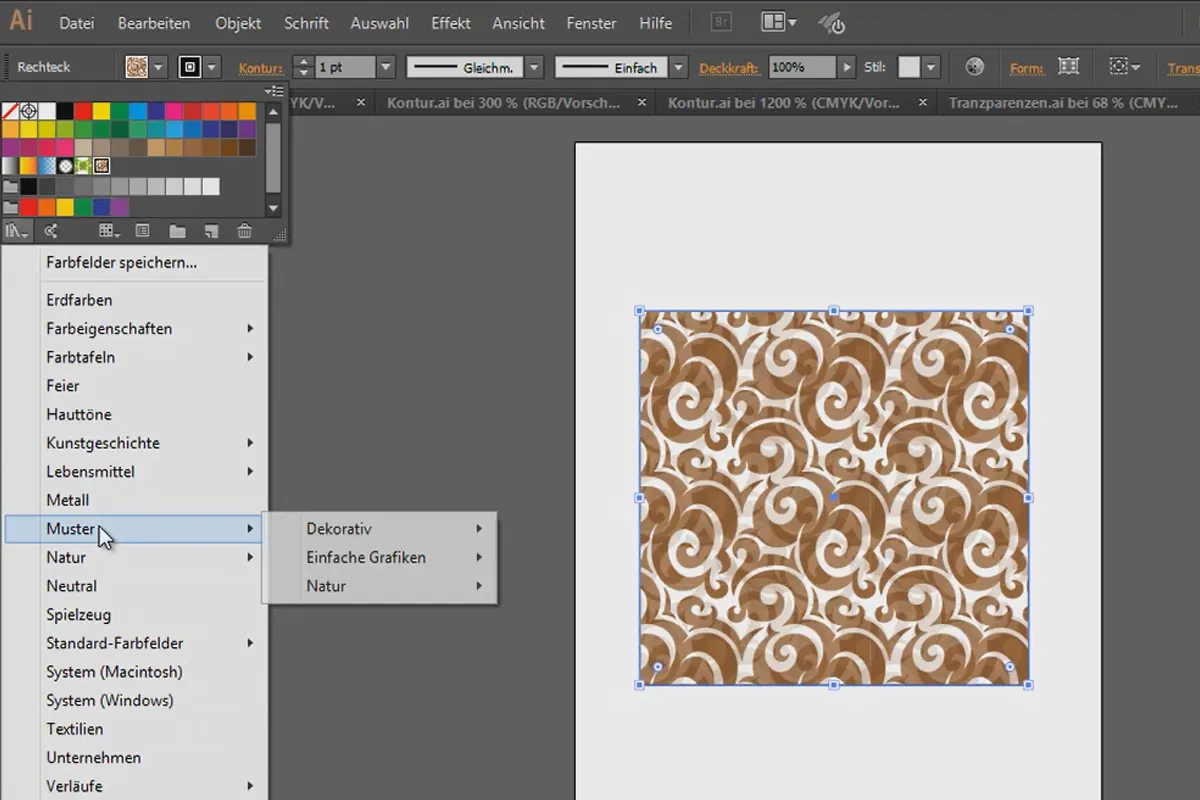Viewport: 1200px width, 800px height.
Task: Choose Farbfelder speichern... from the list
Action: coord(121,263)
